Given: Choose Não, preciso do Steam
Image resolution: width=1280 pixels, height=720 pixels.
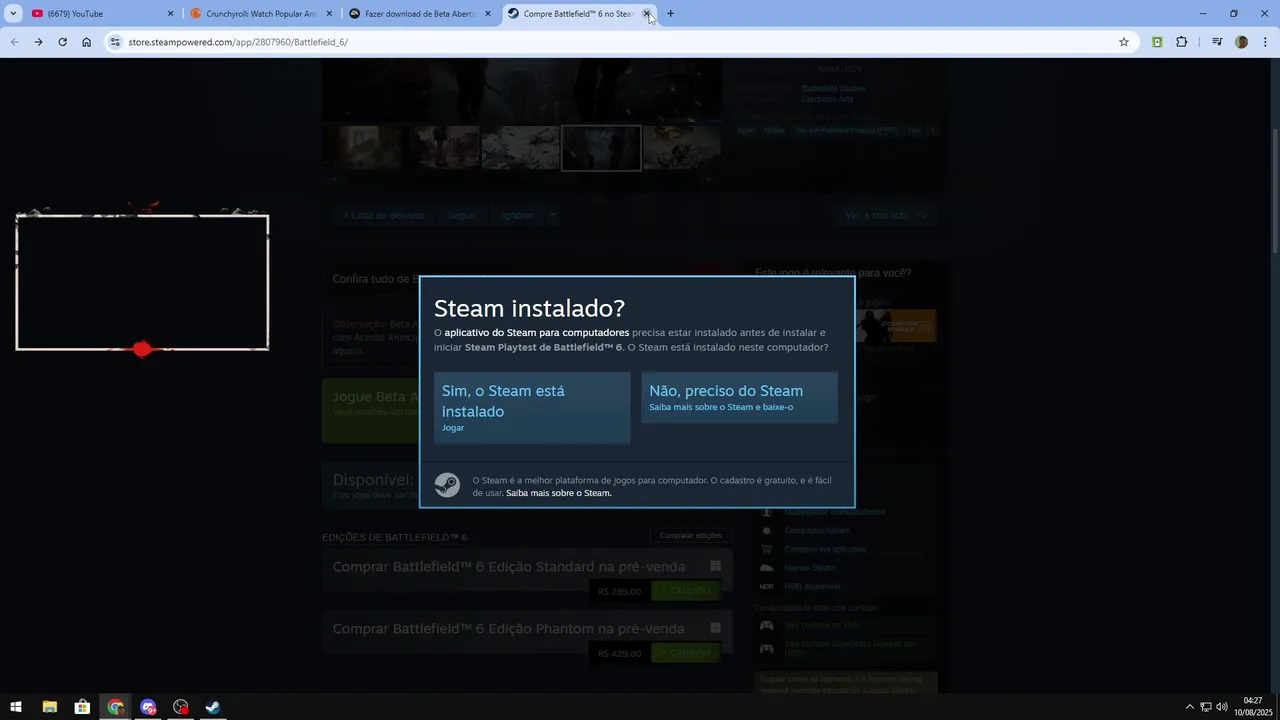Looking at the screenshot, I should [x=739, y=398].
